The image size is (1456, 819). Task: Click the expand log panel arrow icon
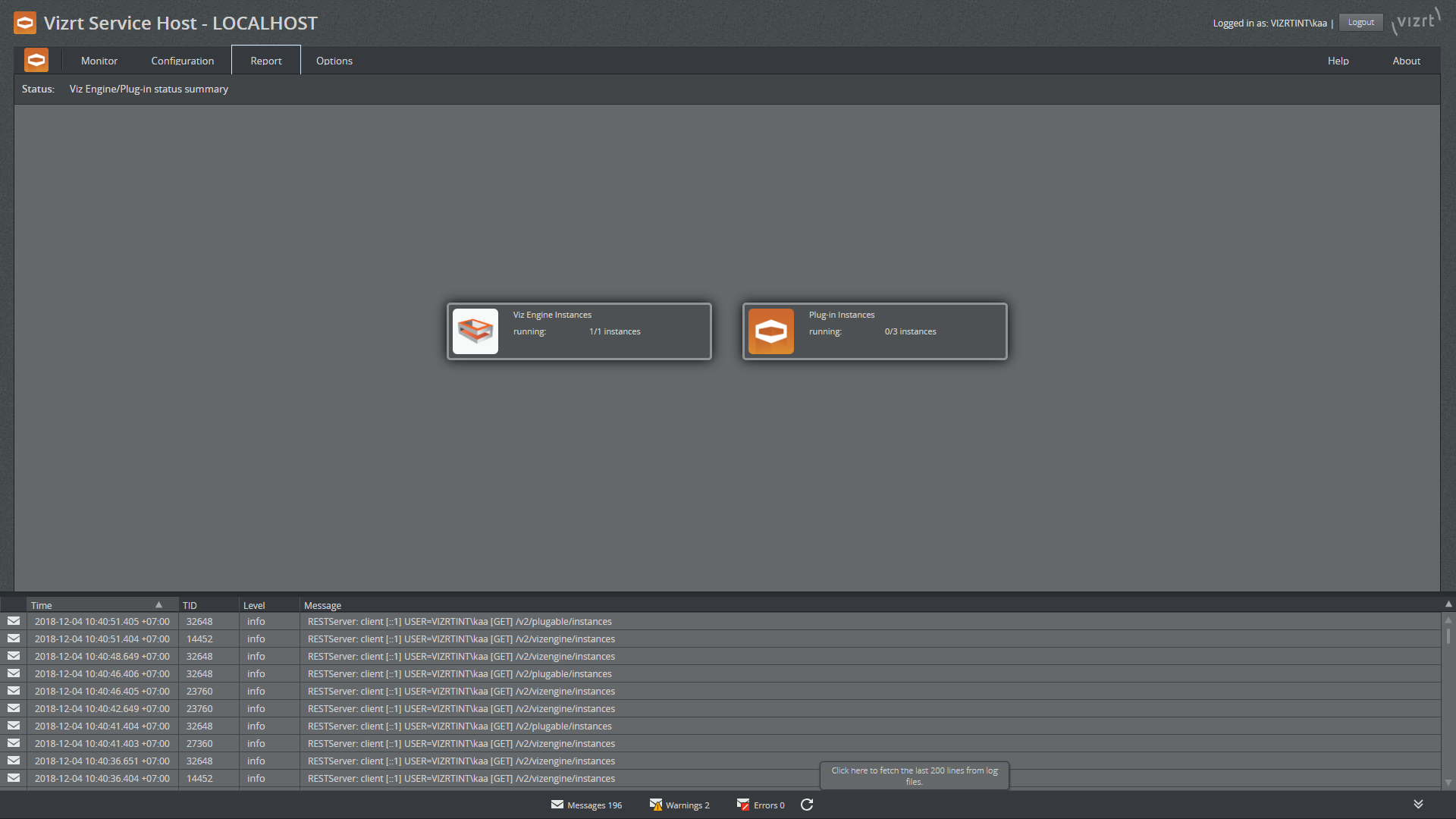[1419, 803]
